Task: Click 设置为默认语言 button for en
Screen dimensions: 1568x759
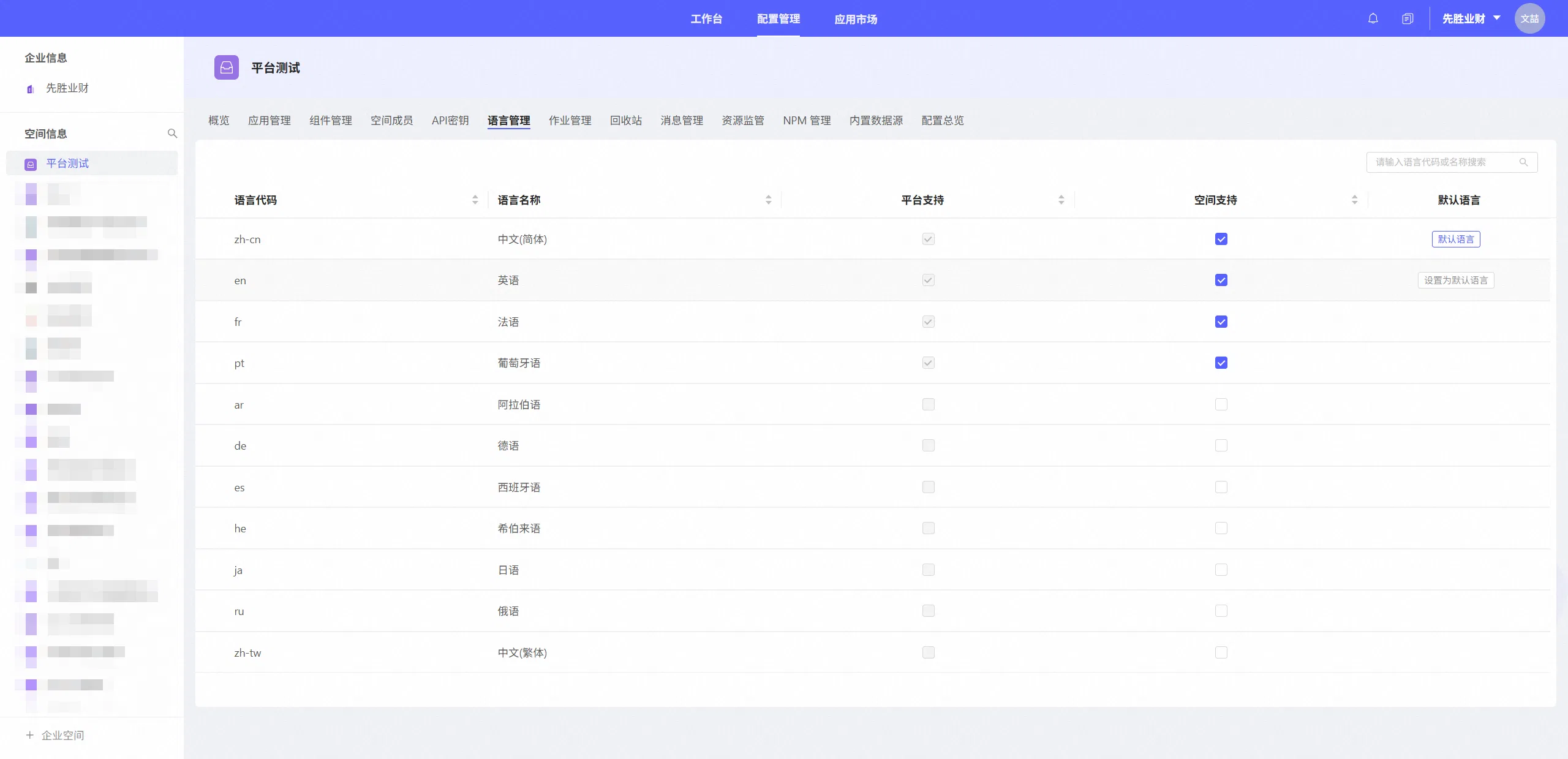Action: pyautogui.click(x=1456, y=280)
